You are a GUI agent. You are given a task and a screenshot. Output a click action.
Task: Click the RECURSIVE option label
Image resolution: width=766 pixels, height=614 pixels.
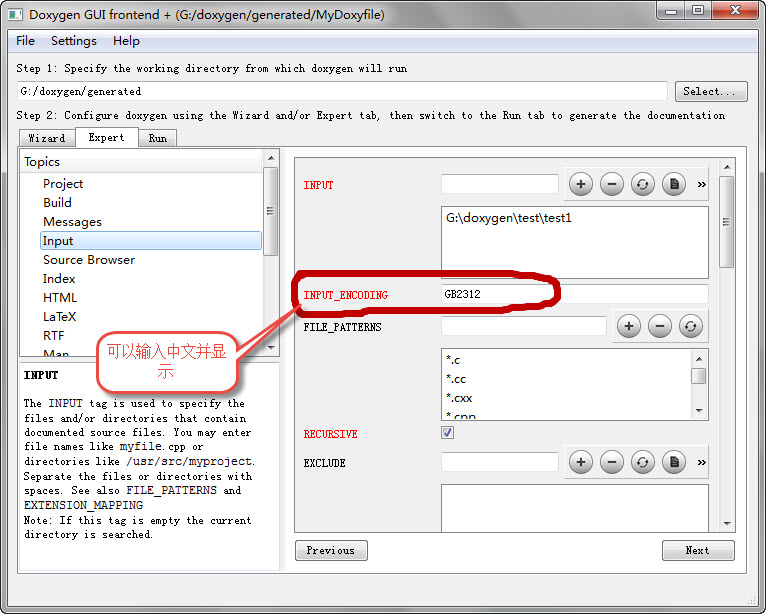tap(331, 434)
